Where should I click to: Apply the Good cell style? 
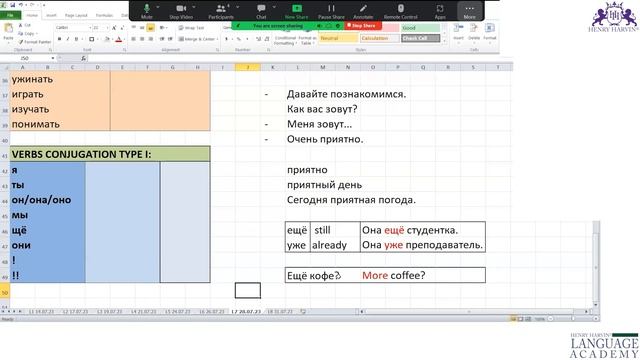[x=420, y=28]
